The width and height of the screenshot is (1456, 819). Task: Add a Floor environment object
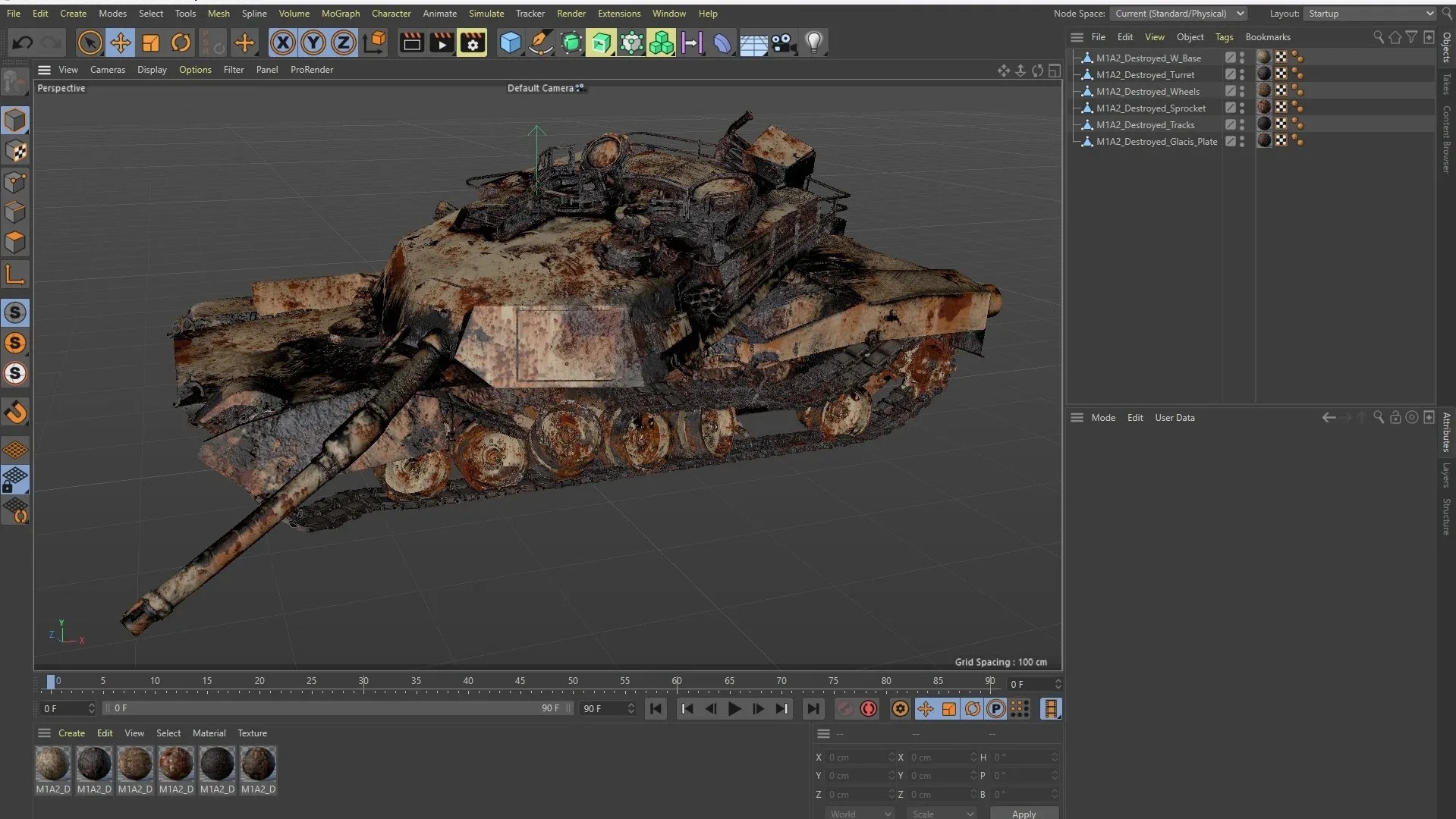point(753,42)
